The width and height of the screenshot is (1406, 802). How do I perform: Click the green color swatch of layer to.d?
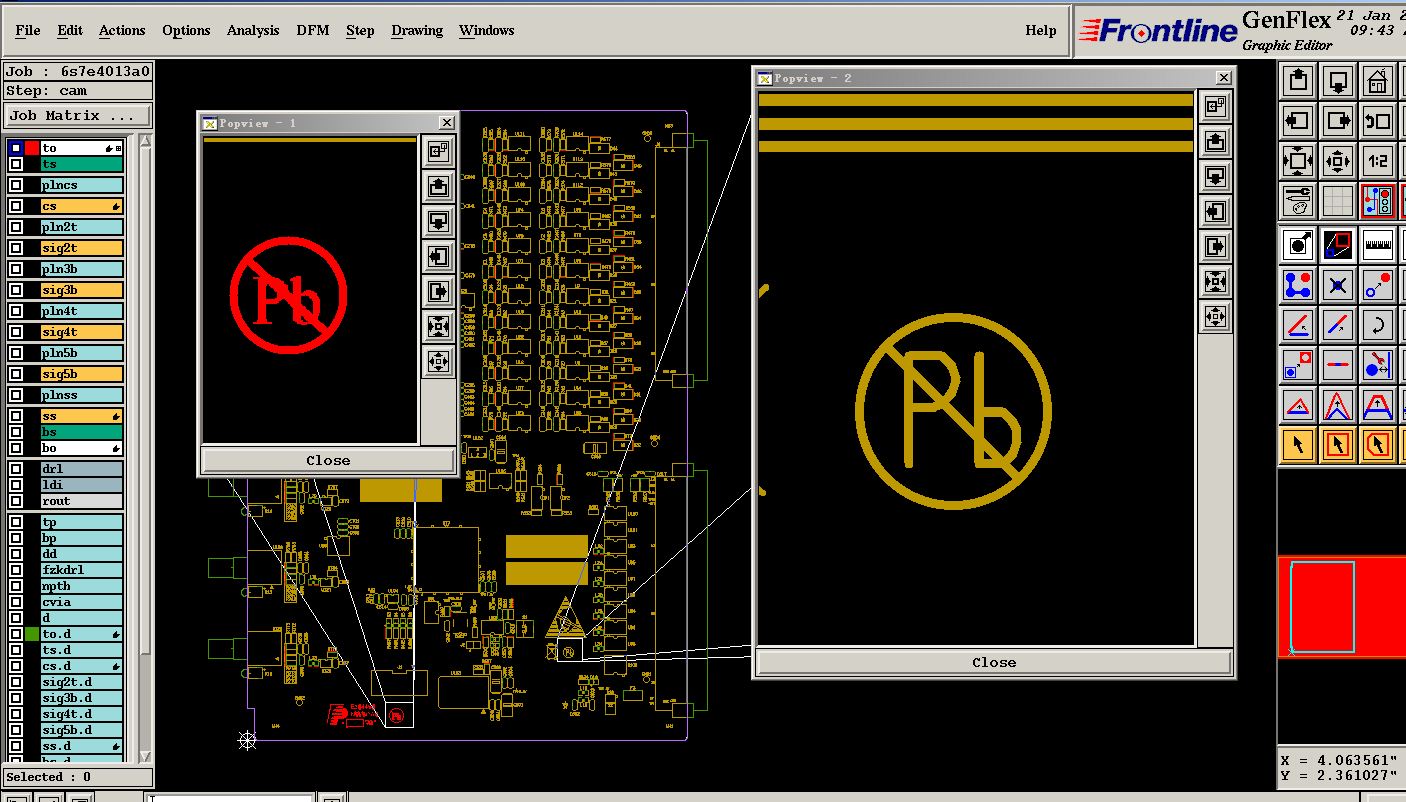tap(32, 634)
